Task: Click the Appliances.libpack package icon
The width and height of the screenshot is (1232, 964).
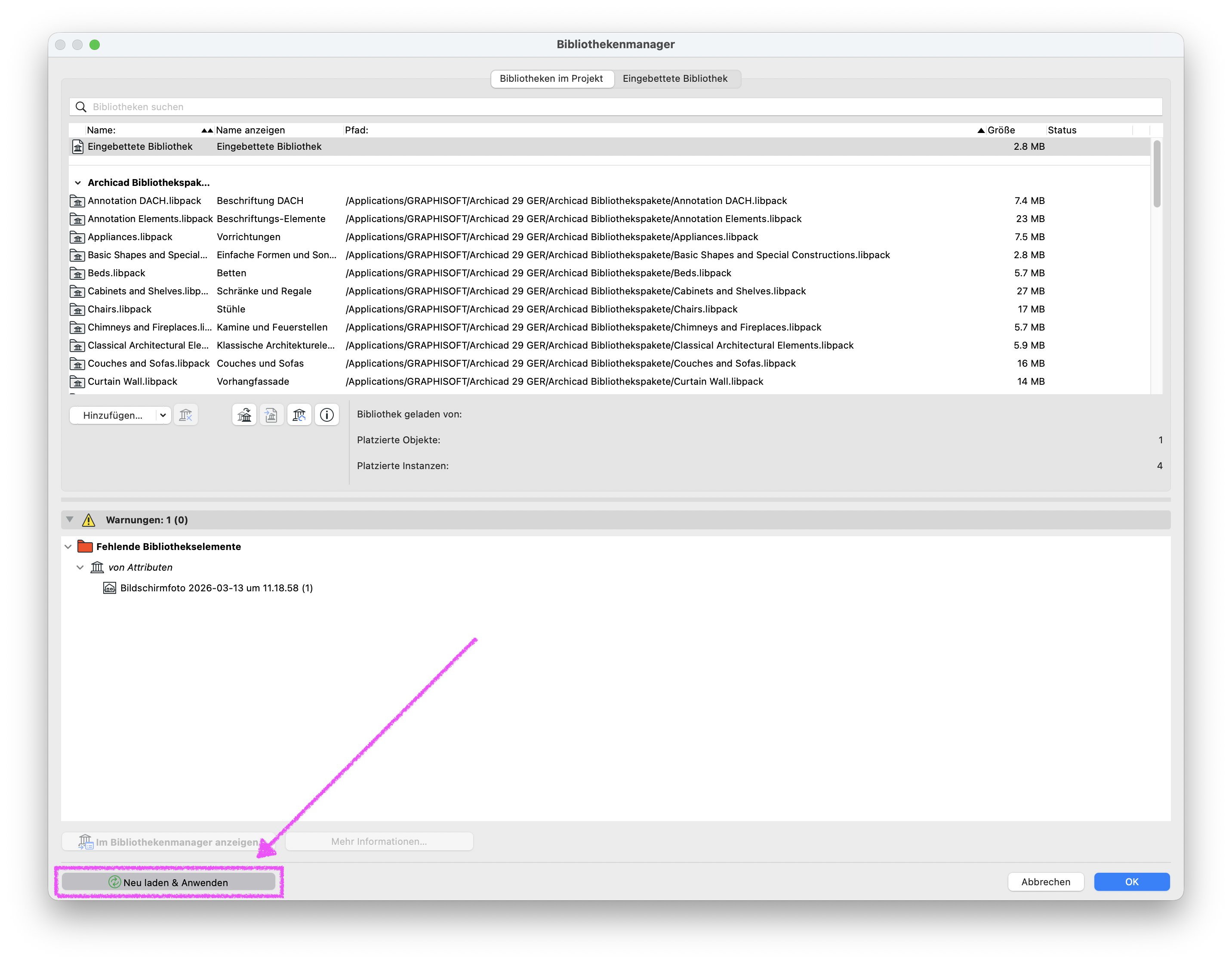Action: pos(77,237)
